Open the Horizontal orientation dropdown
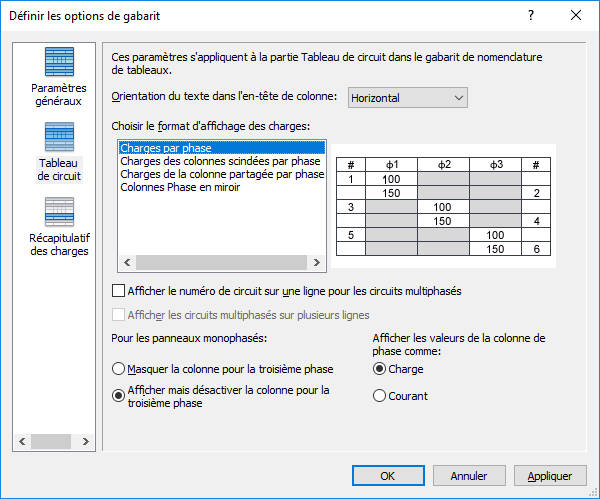This screenshot has width=600, height=499. pos(408,98)
